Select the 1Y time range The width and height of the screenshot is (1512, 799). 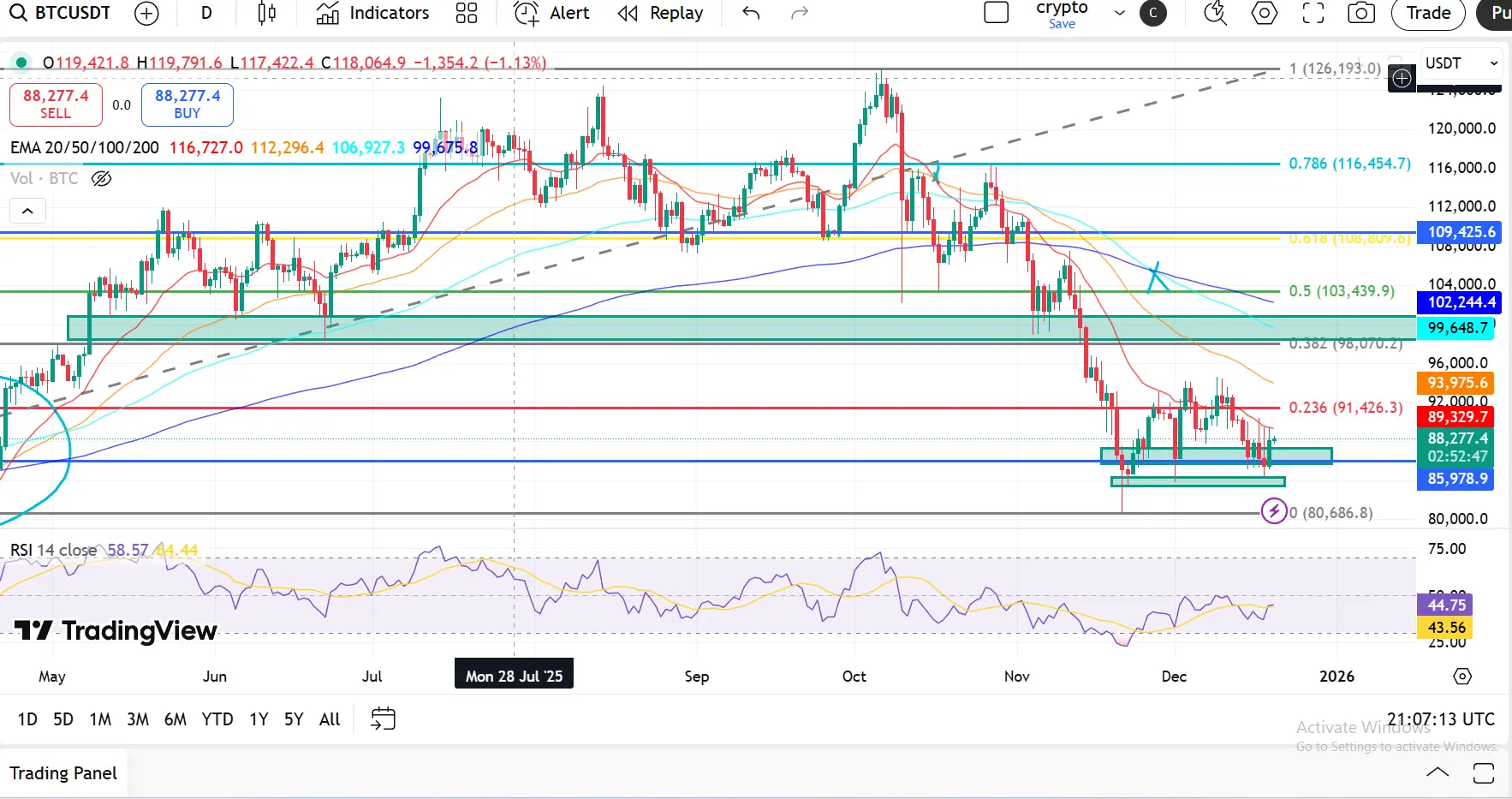pyautogui.click(x=259, y=719)
